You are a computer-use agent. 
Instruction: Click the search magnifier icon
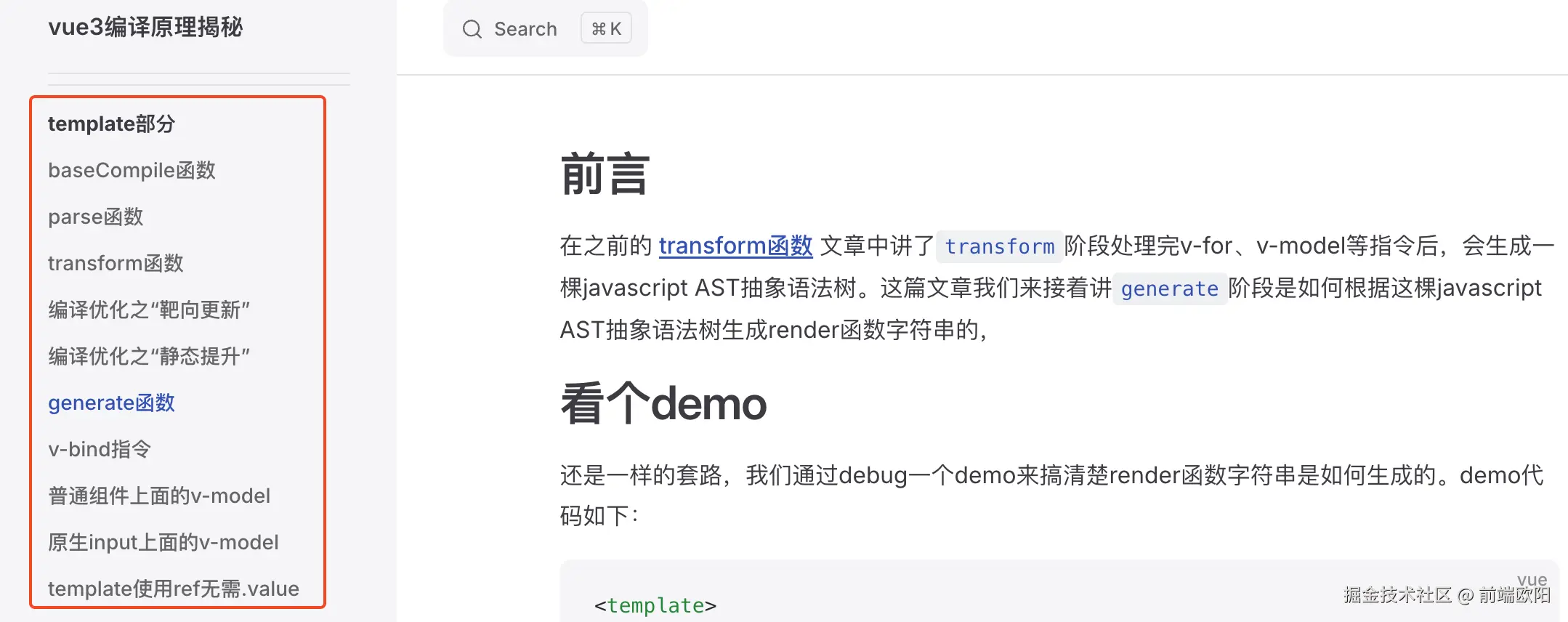472,29
